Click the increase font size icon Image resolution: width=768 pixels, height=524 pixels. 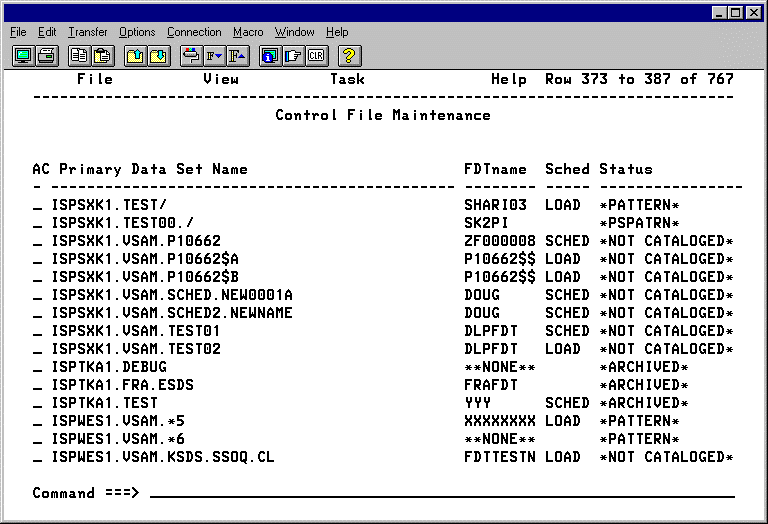(236, 56)
